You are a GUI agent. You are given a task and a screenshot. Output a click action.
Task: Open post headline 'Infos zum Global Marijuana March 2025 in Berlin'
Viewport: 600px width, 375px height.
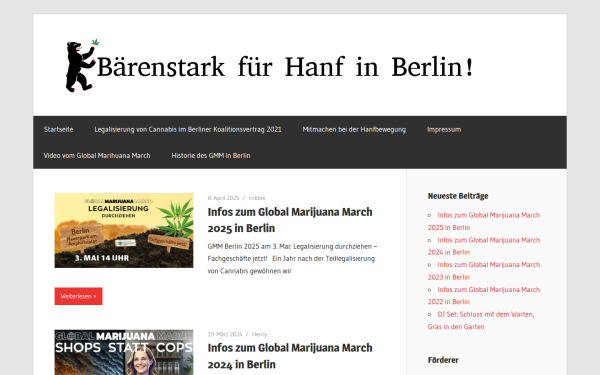pyautogui.click(x=290, y=220)
